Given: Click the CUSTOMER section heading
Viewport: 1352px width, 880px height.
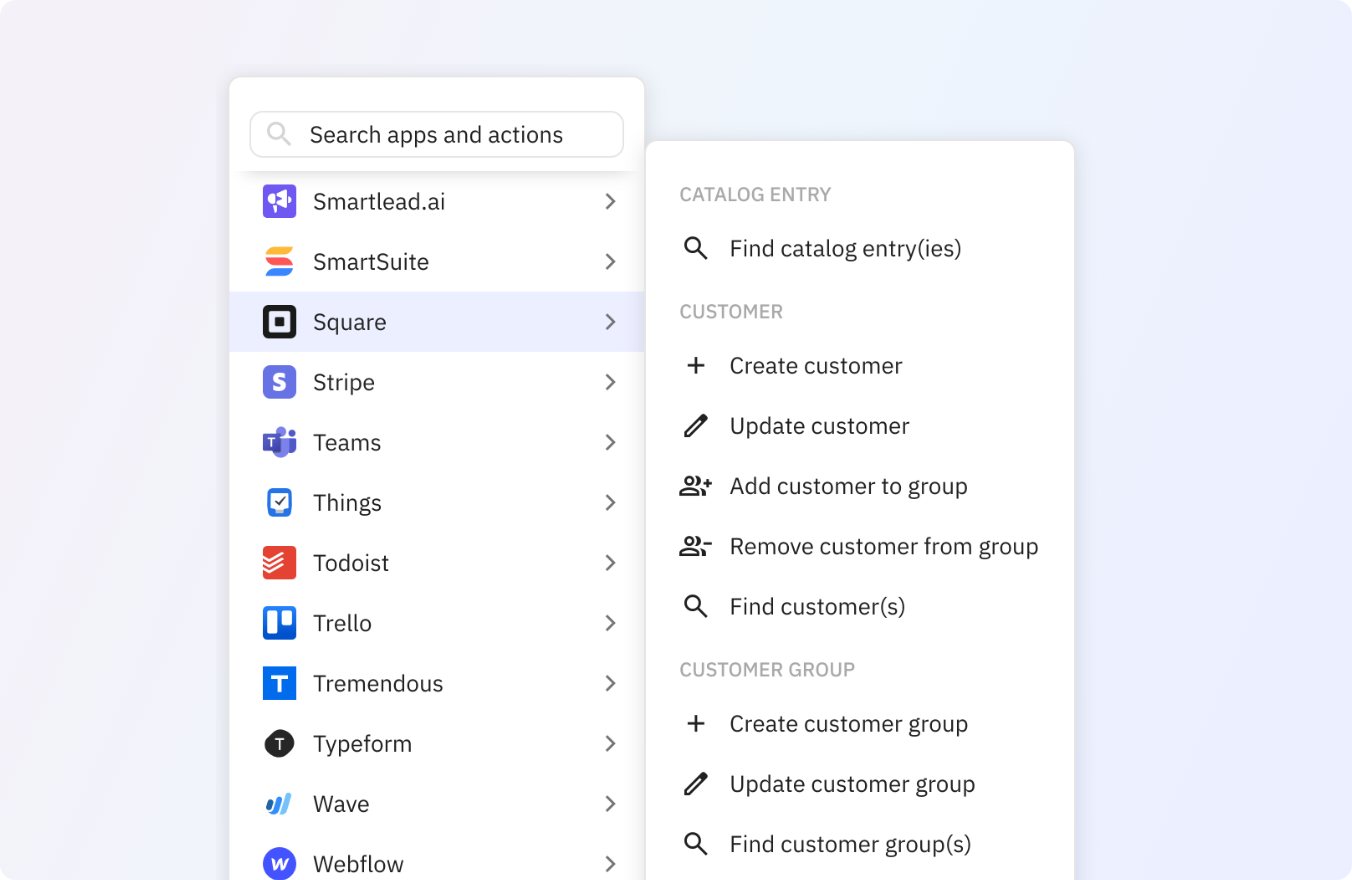Looking at the screenshot, I should (x=731, y=312).
